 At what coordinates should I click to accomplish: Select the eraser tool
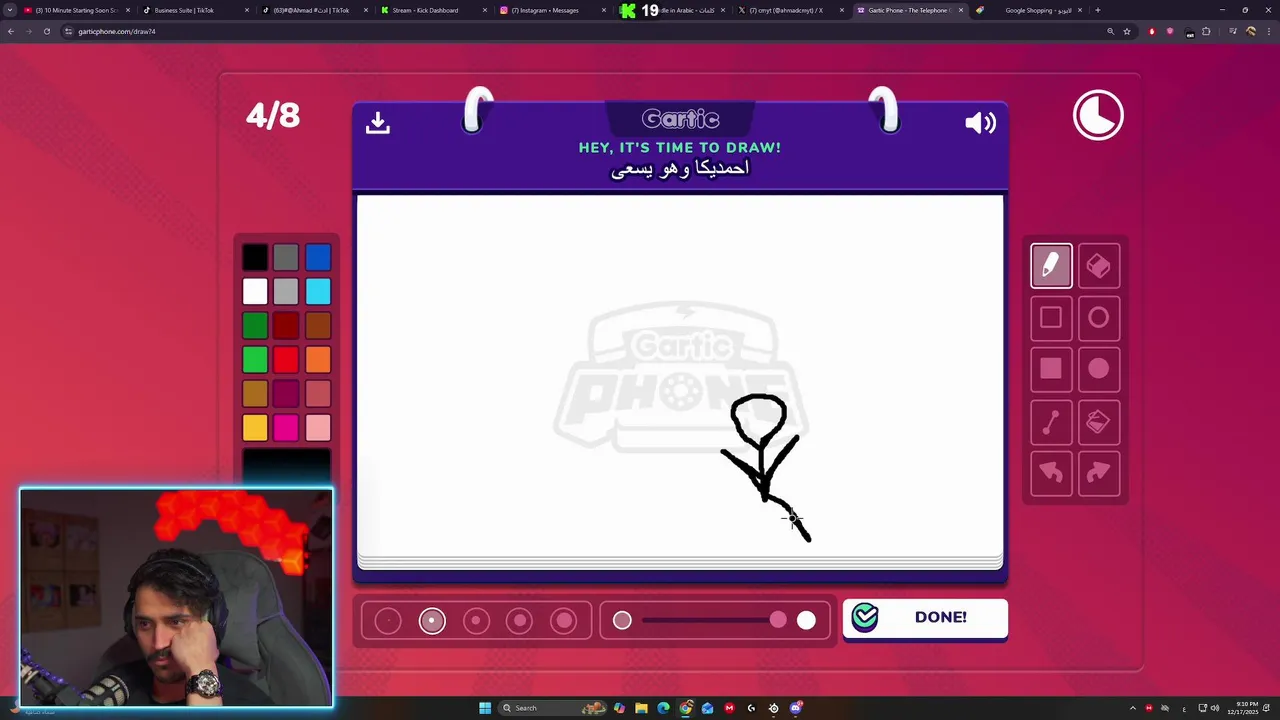tap(1098, 266)
